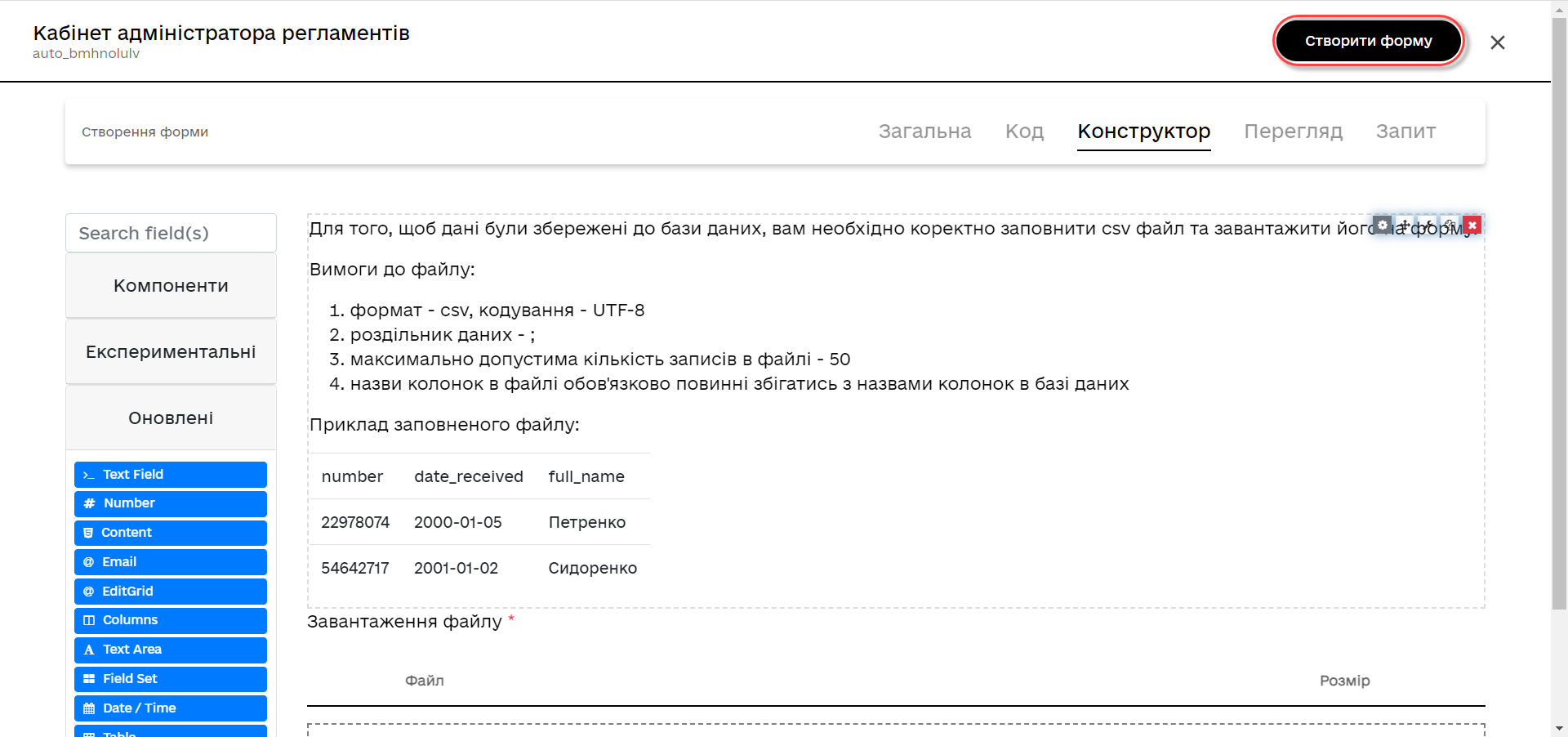Click the copy icon of the content component

(1450, 225)
